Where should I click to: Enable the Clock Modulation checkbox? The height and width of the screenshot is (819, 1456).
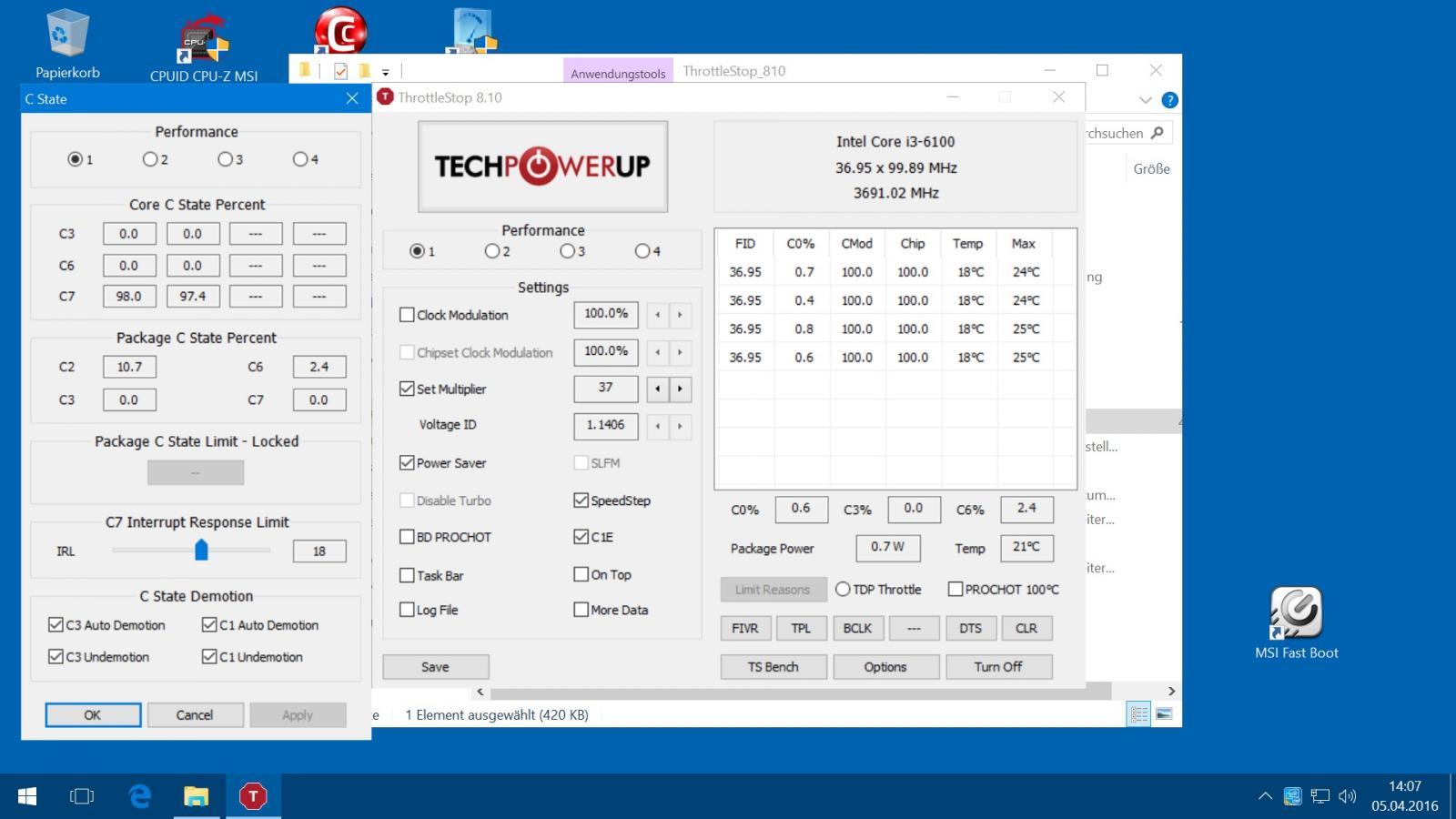tap(407, 315)
